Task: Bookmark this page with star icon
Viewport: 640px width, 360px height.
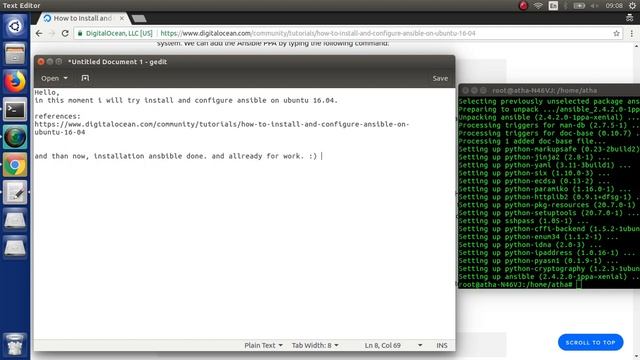Action: point(616,33)
